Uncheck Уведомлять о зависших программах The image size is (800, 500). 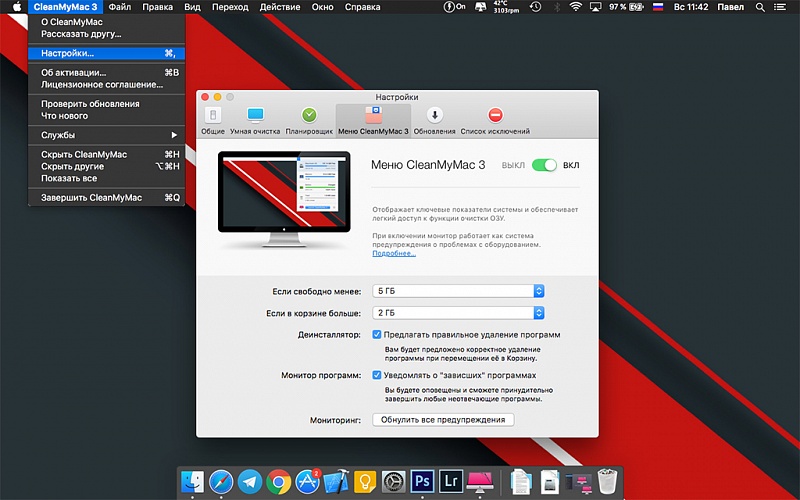point(377,375)
